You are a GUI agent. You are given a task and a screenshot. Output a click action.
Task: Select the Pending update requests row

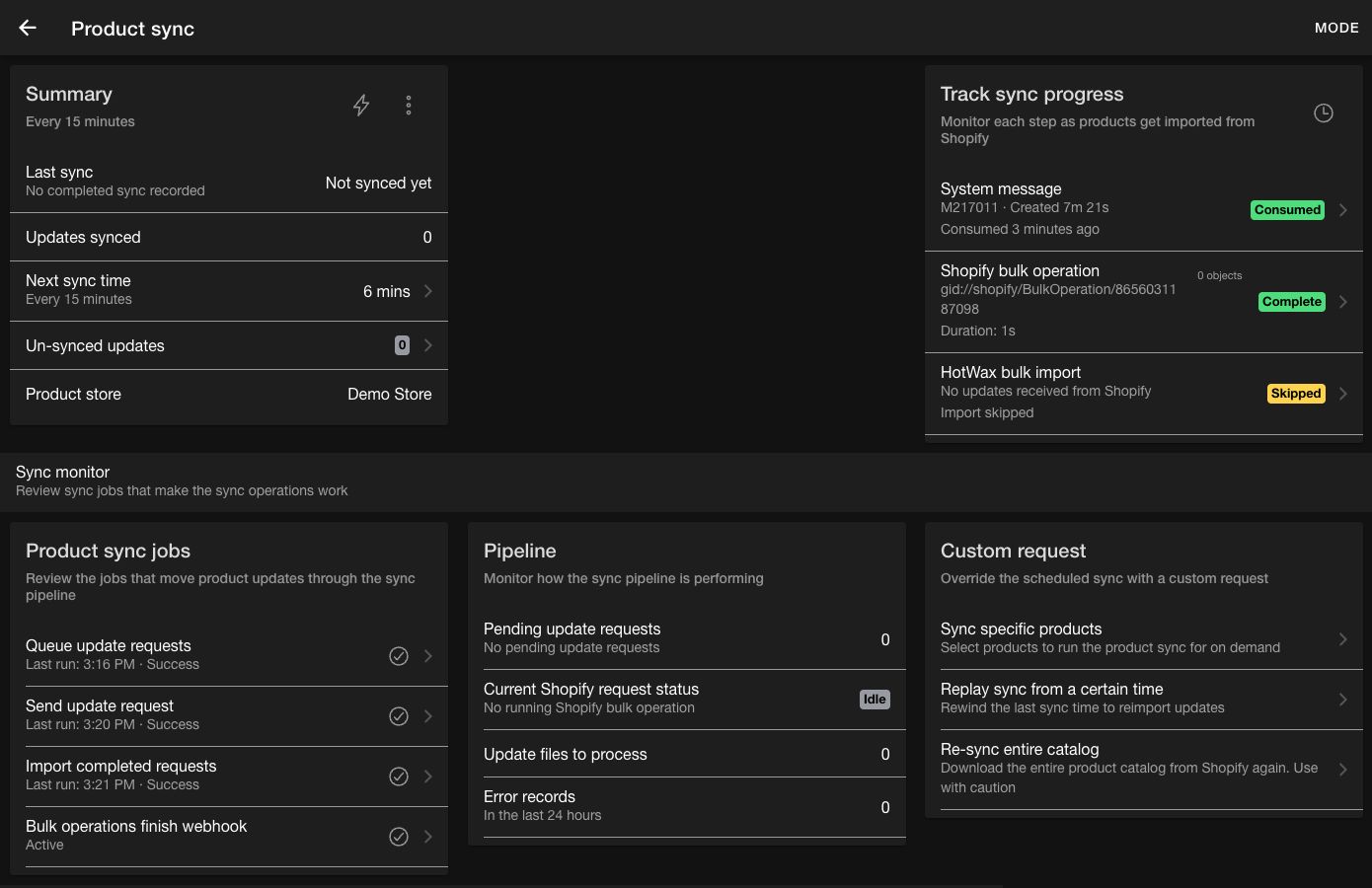[x=687, y=638]
